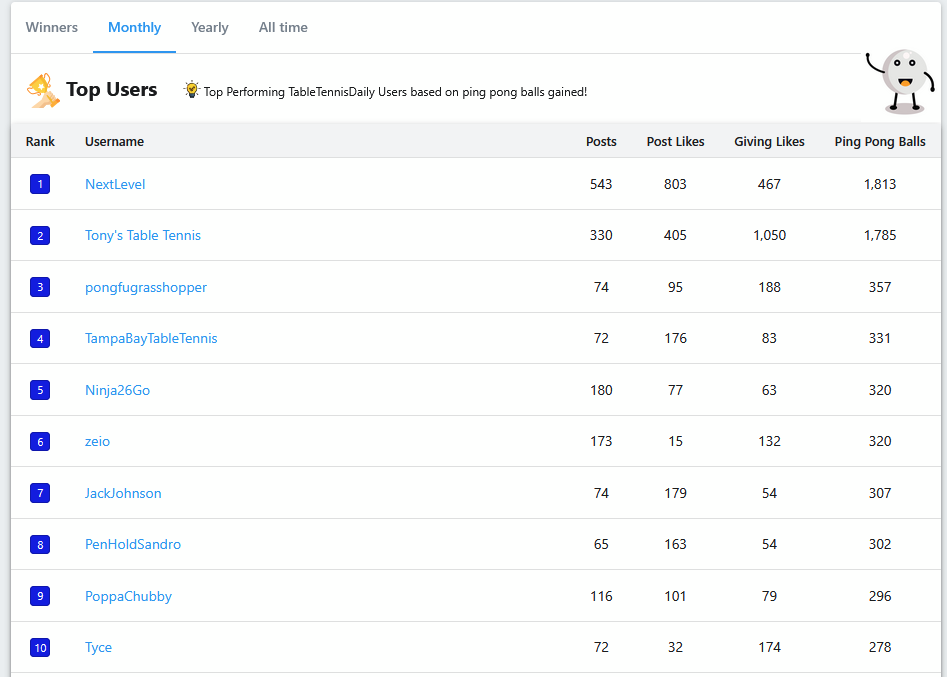Click rank badge number 8
This screenshot has height=677, width=947.
pyautogui.click(x=40, y=545)
